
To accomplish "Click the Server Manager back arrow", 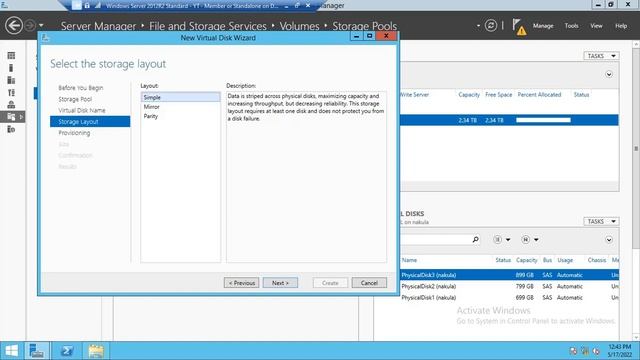I will pyautogui.click(x=14, y=26).
